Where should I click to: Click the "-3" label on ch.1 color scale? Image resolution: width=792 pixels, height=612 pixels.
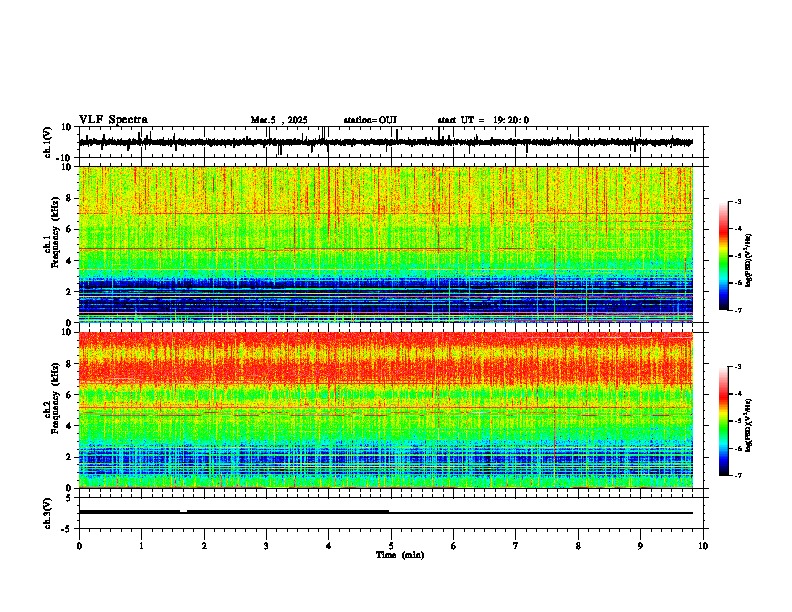[737, 202]
